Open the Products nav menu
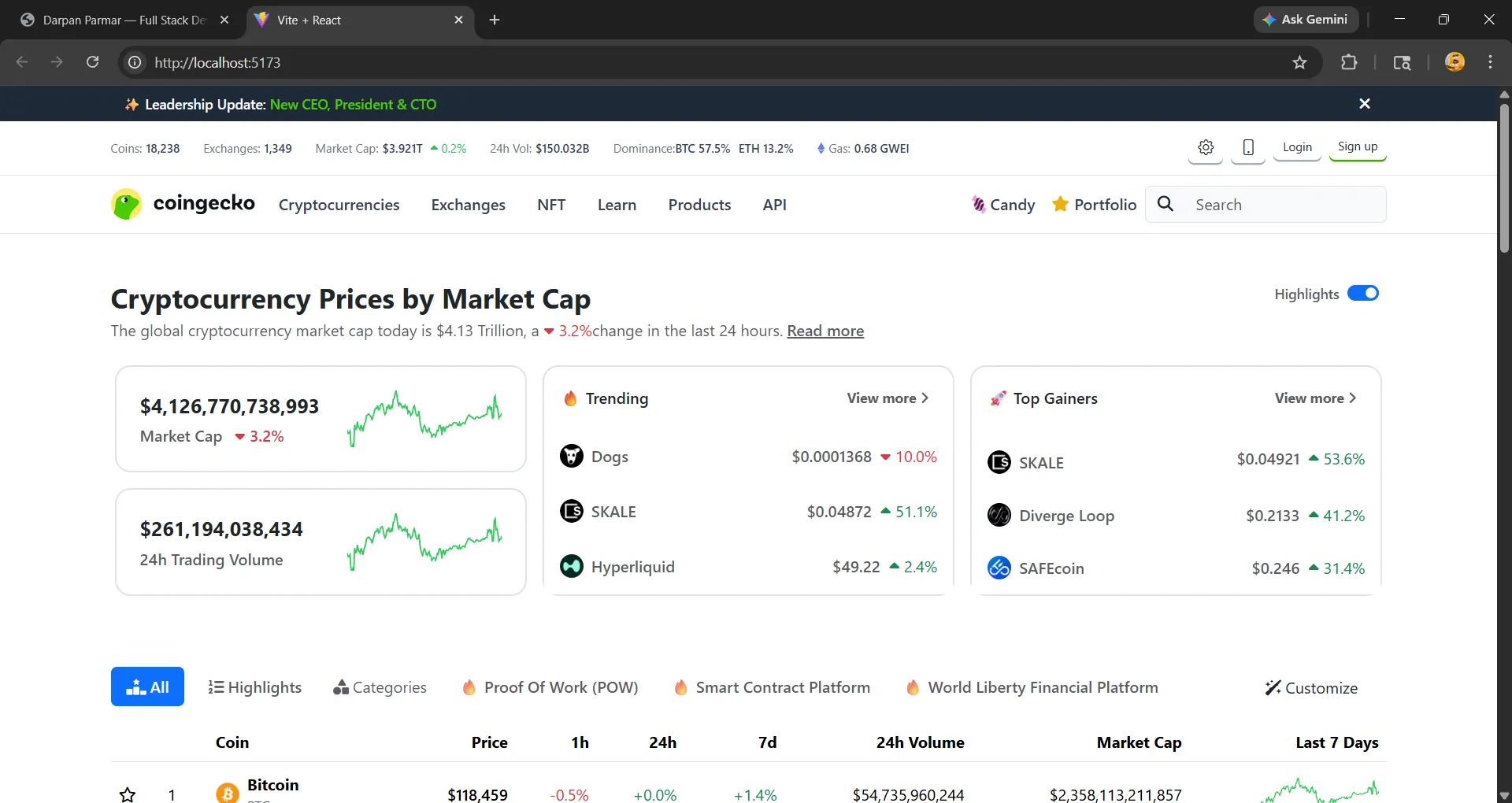The image size is (1512, 803). (699, 205)
